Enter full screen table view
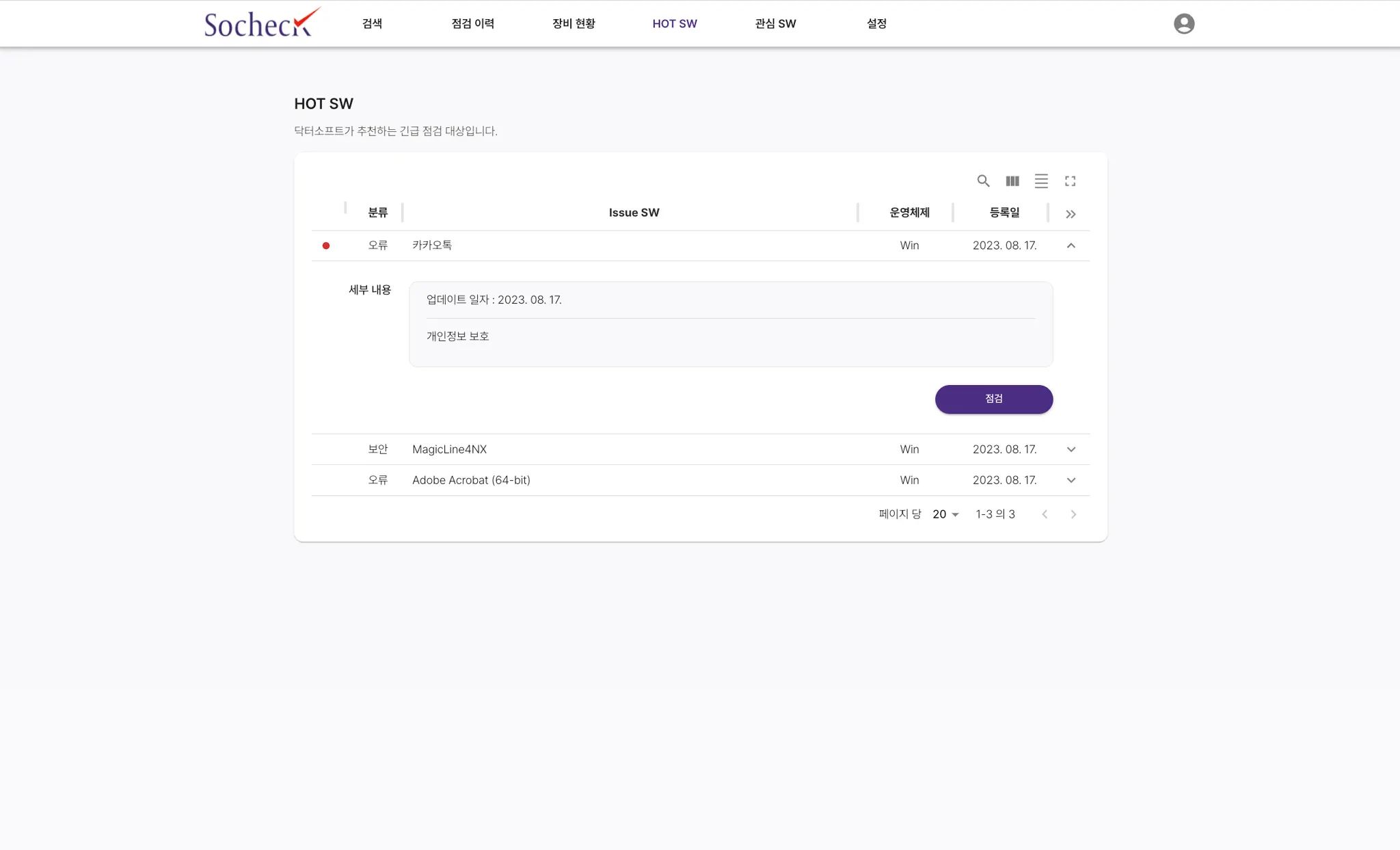This screenshot has width=1400, height=850. 1071,181
